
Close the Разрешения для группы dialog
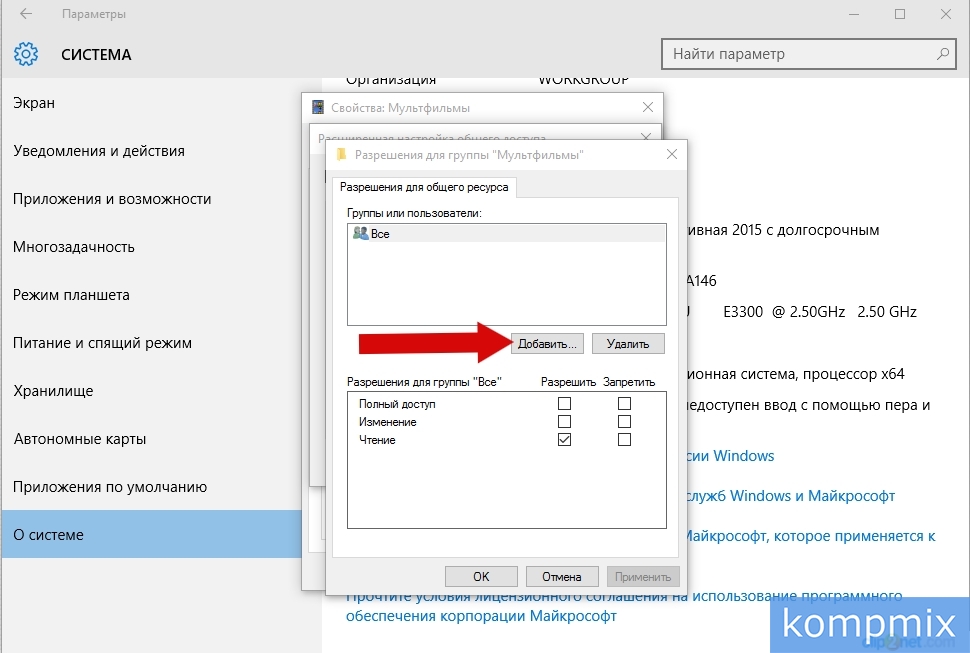pyautogui.click(x=672, y=155)
